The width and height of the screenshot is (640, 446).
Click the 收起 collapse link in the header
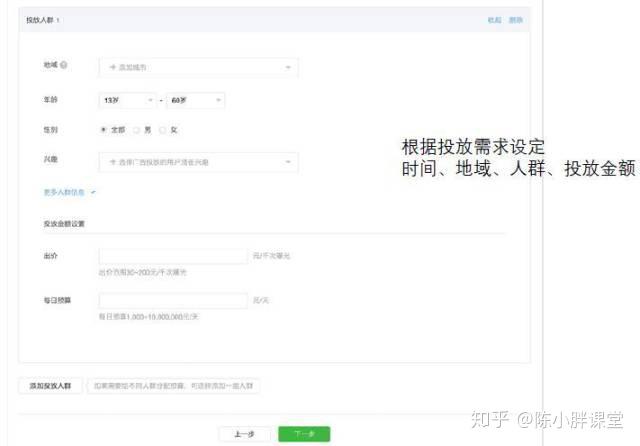494,20
